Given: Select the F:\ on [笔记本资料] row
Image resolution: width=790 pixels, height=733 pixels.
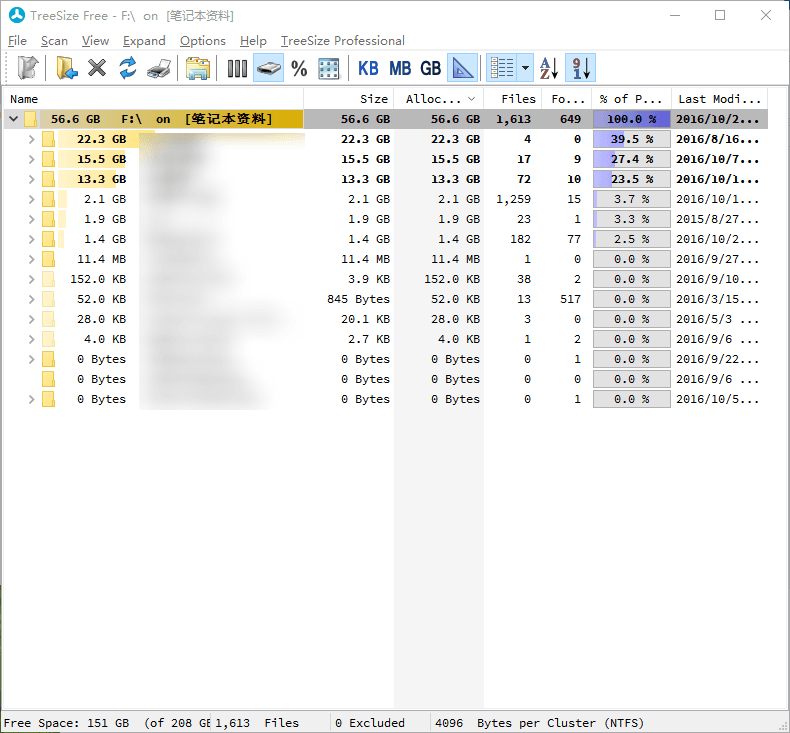Looking at the screenshot, I should (x=385, y=119).
